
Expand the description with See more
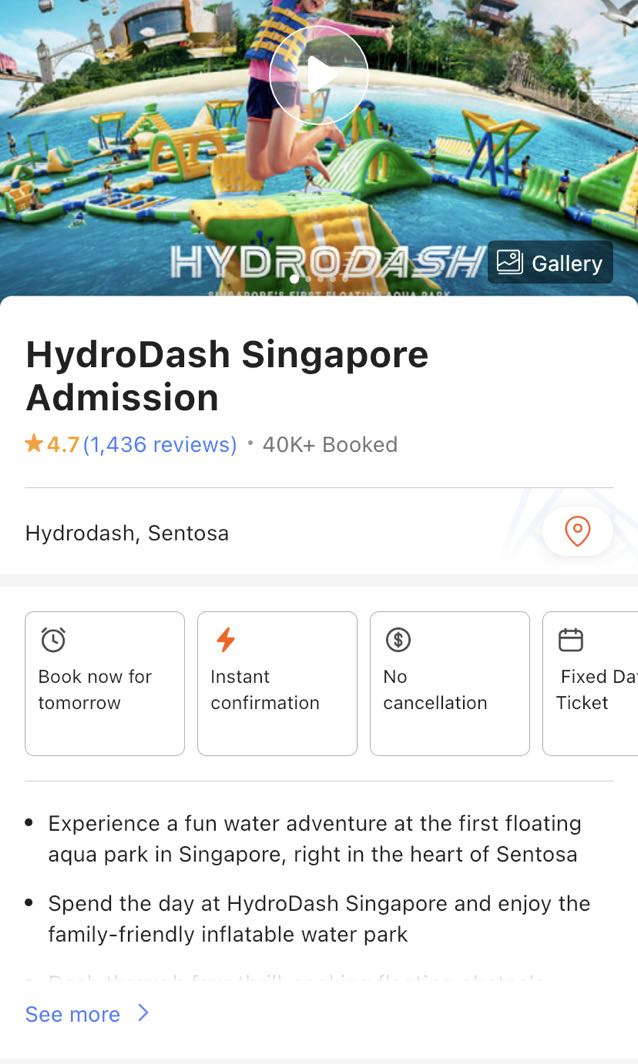[72, 1014]
